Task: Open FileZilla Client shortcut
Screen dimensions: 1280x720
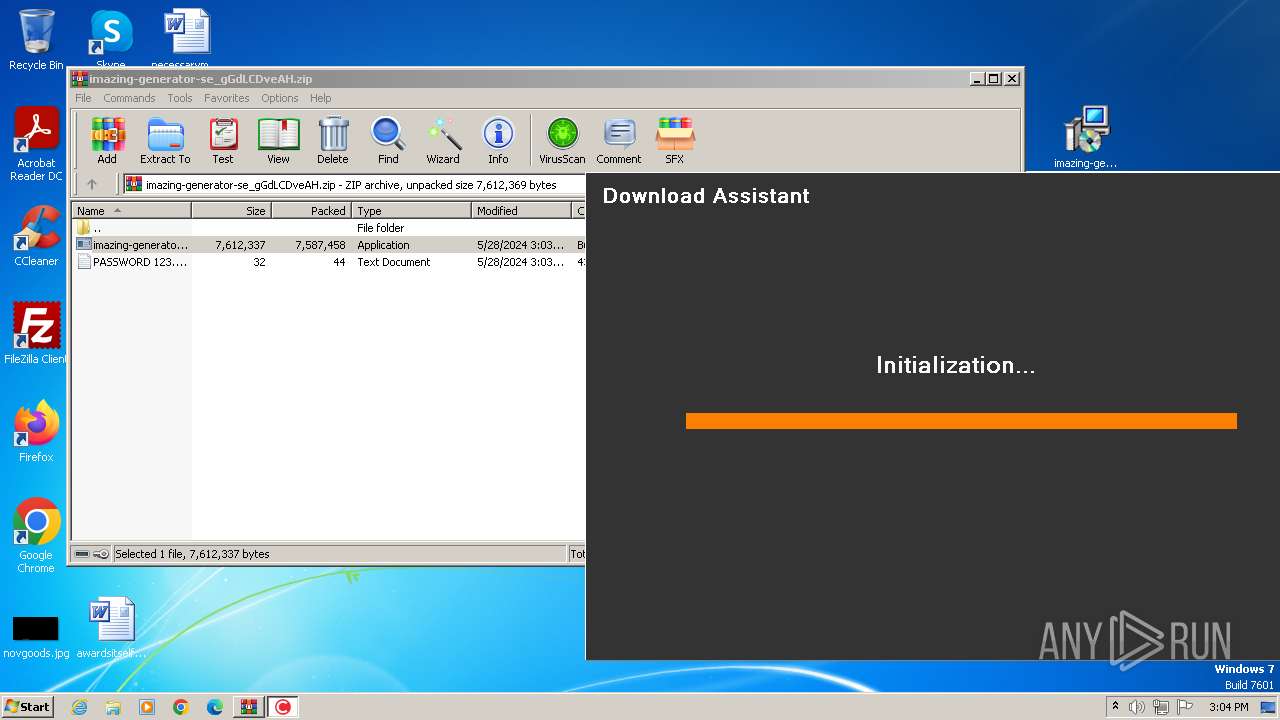Action: (36, 334)
